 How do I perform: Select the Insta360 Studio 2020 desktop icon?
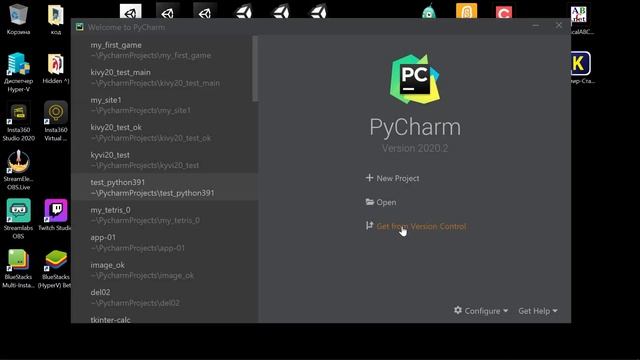(18, 121)
